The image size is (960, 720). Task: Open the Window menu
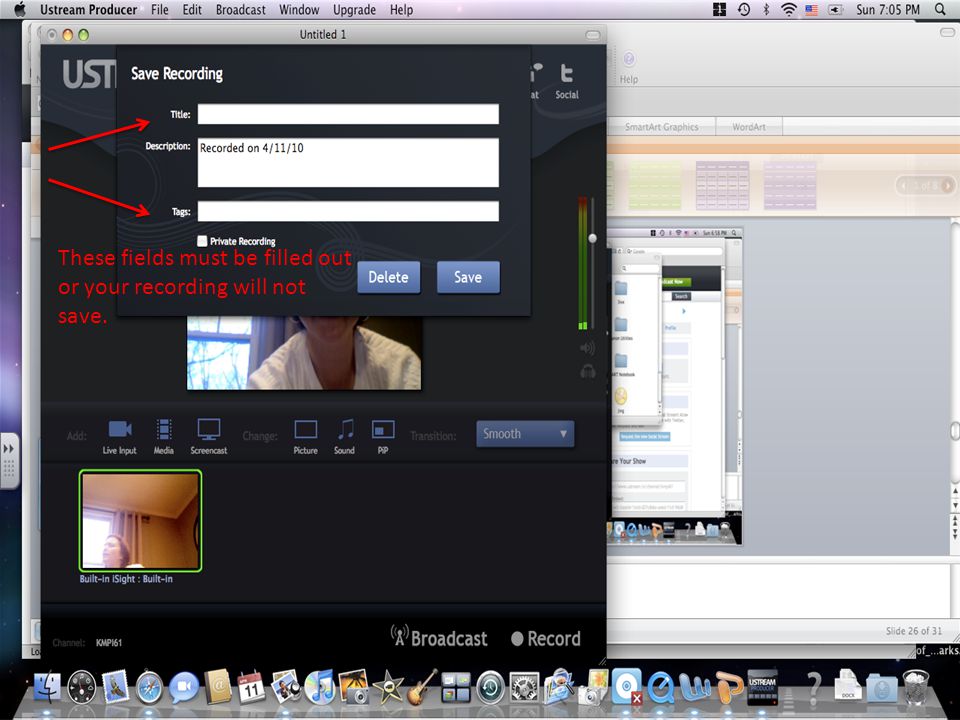tap(299, 9)
